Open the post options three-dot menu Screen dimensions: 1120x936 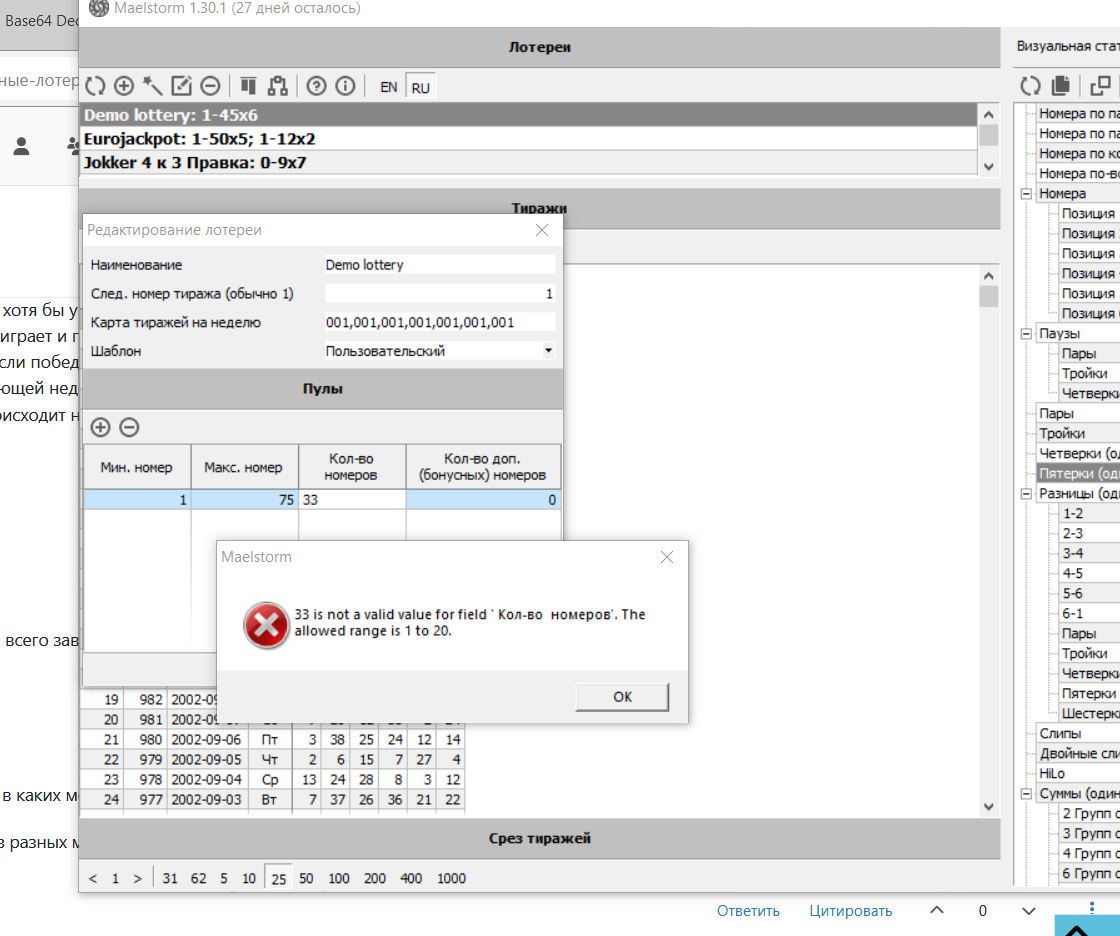tap(1091, 907)
